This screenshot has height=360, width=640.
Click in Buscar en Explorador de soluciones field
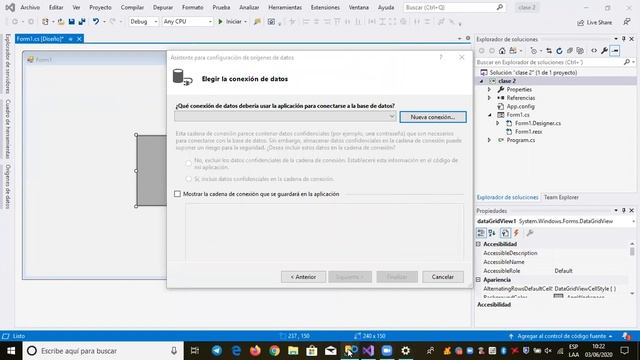click(x=549, y=62)
